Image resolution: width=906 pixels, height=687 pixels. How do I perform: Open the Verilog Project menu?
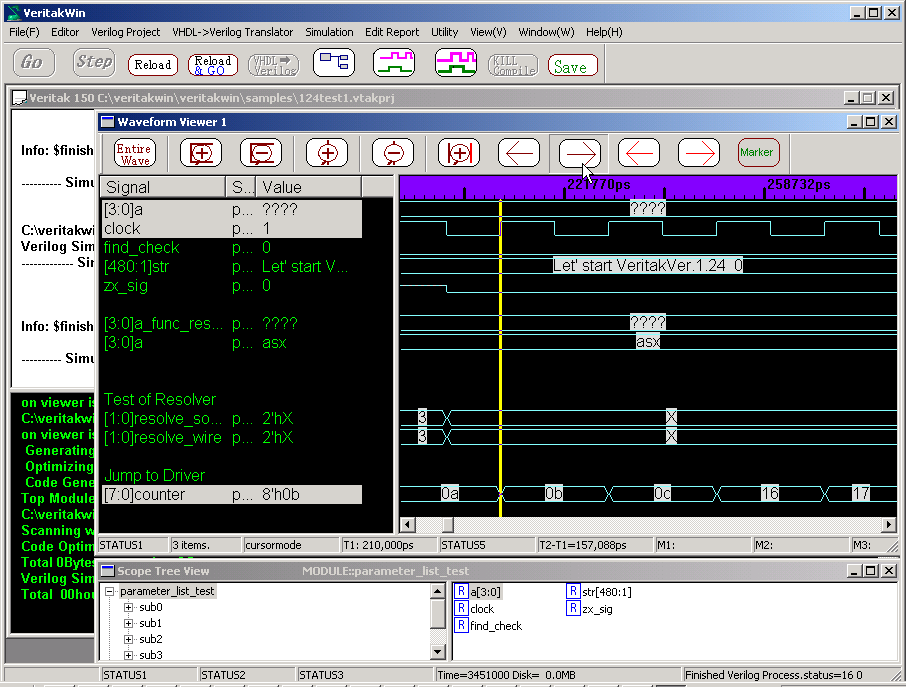point(125,32)
